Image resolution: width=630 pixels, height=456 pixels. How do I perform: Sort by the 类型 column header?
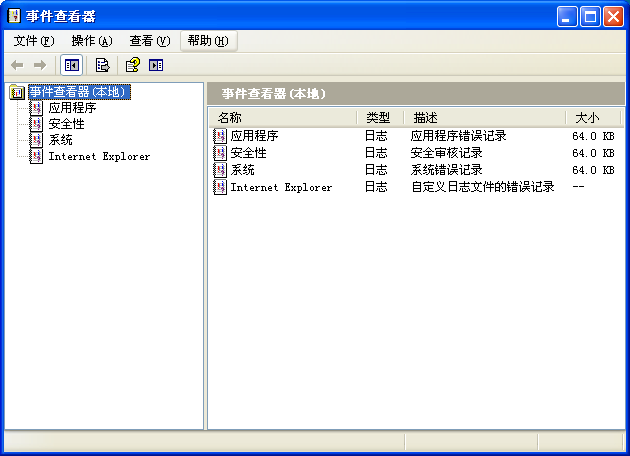click(380, 118)
